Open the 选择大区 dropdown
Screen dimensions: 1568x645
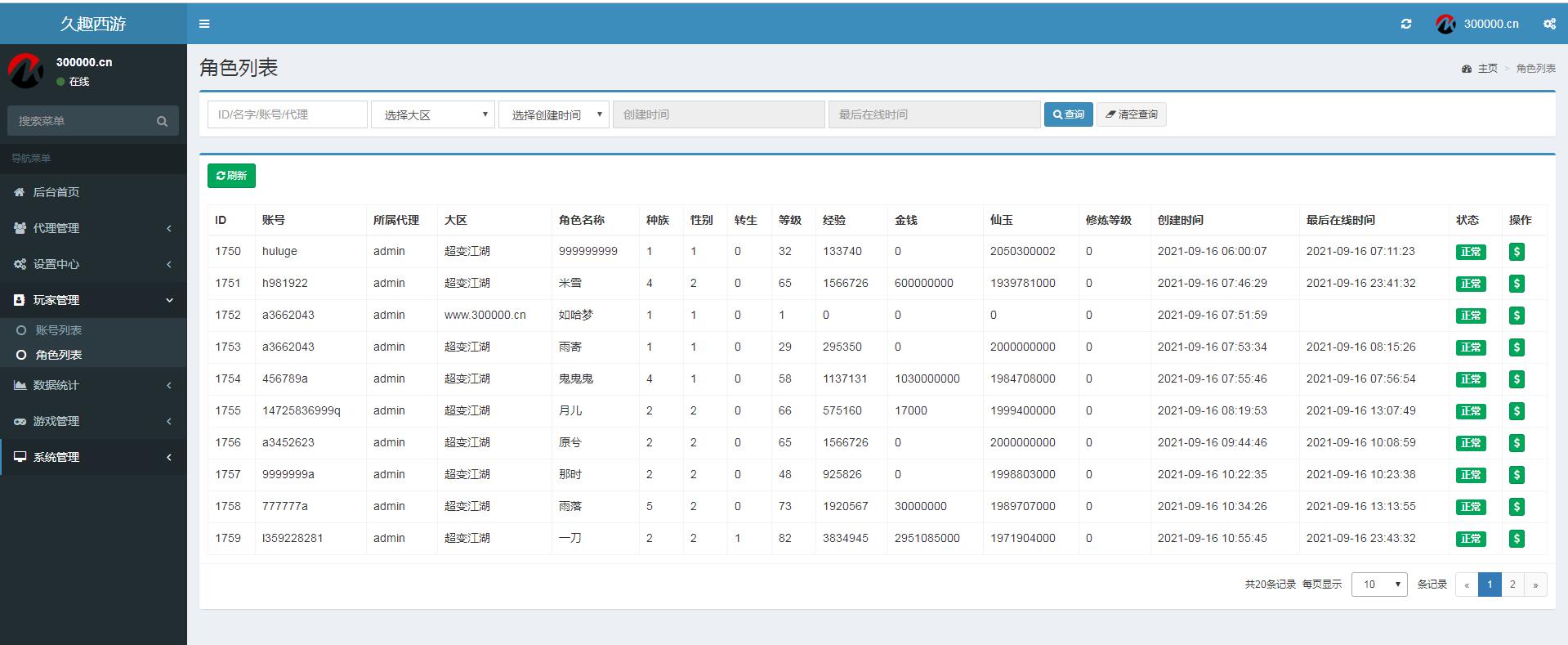[x=433, y=114]
